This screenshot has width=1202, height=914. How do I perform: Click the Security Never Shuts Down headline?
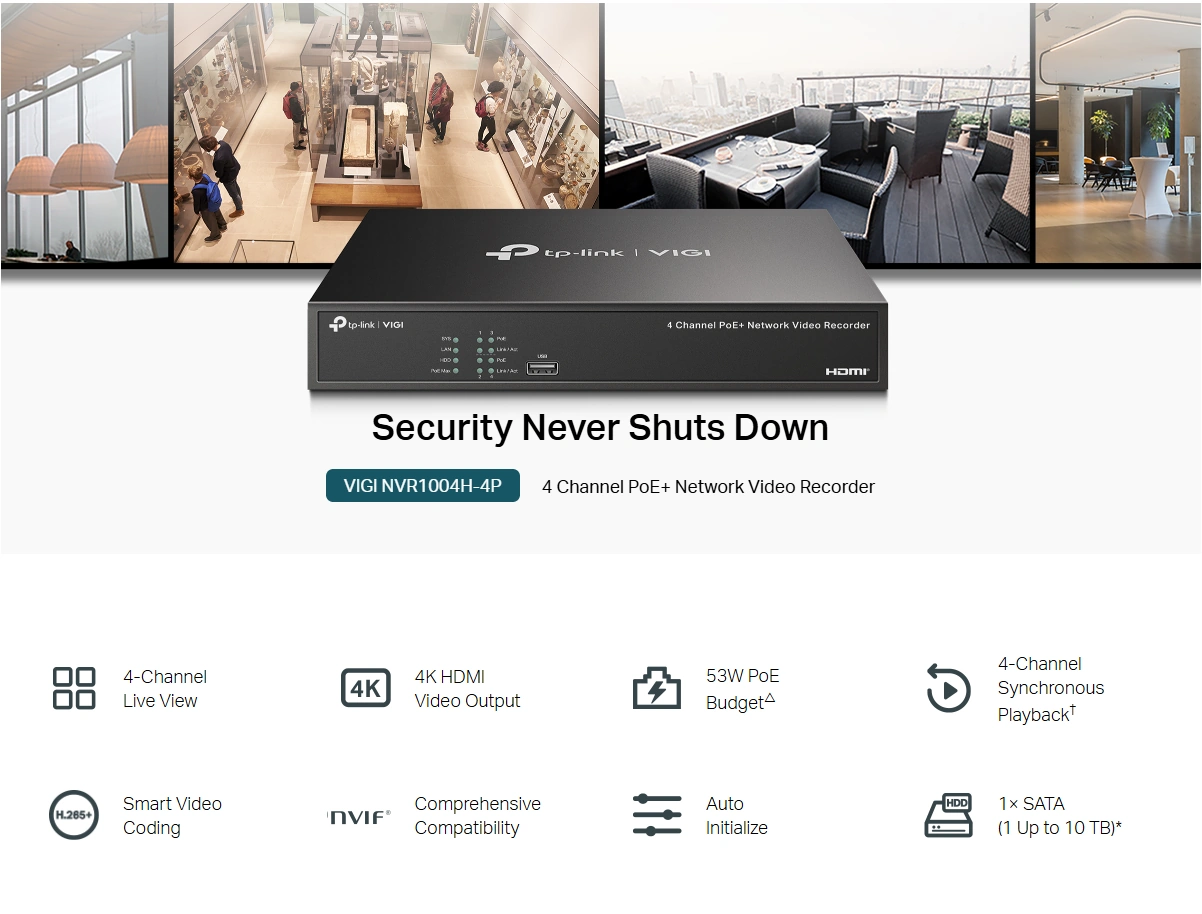pos(600,427)
